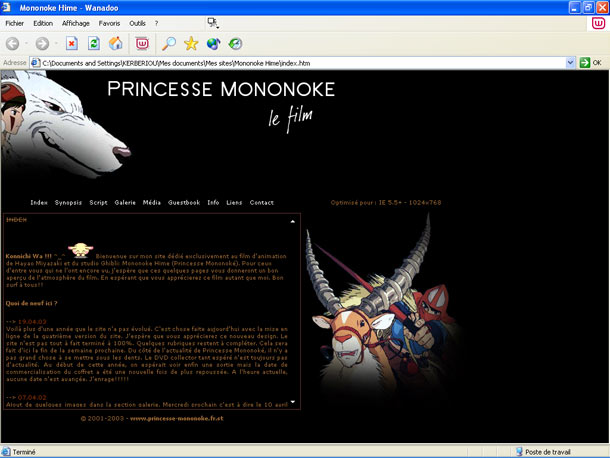Click the 'le film' subtitle
This screenshot has width=610, height=458.
tap(290, 118)
